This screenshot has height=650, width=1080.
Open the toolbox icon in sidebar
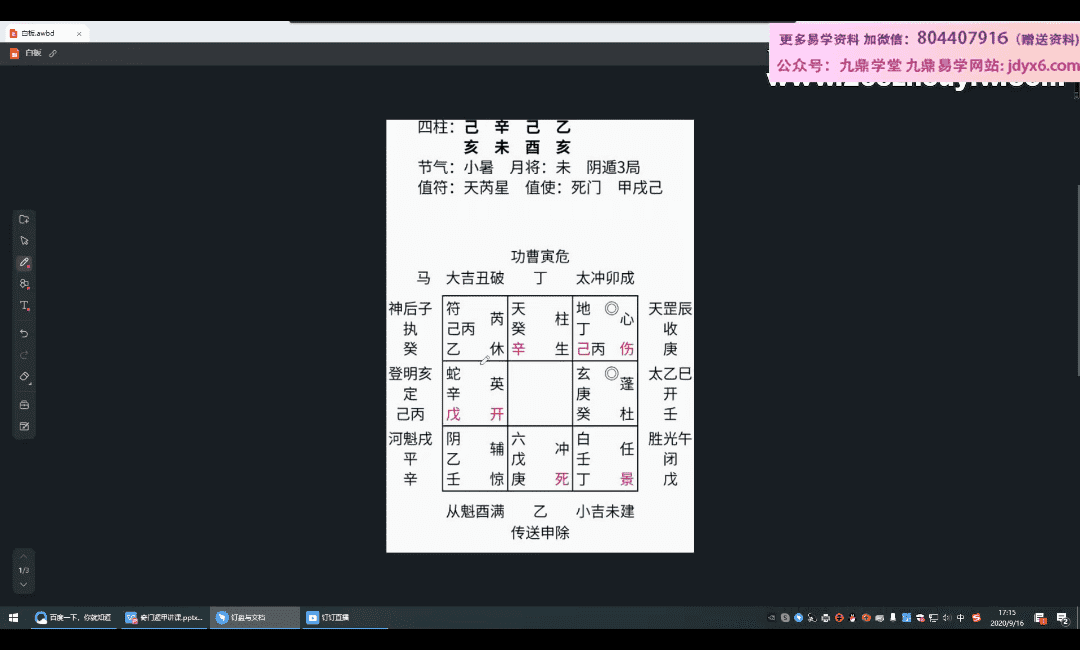(25, 405)
